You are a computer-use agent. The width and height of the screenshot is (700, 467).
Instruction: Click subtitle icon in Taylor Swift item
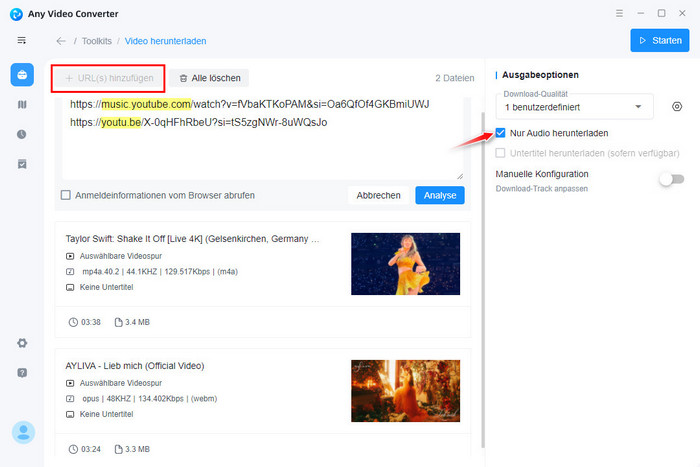[x=70, y=287]
